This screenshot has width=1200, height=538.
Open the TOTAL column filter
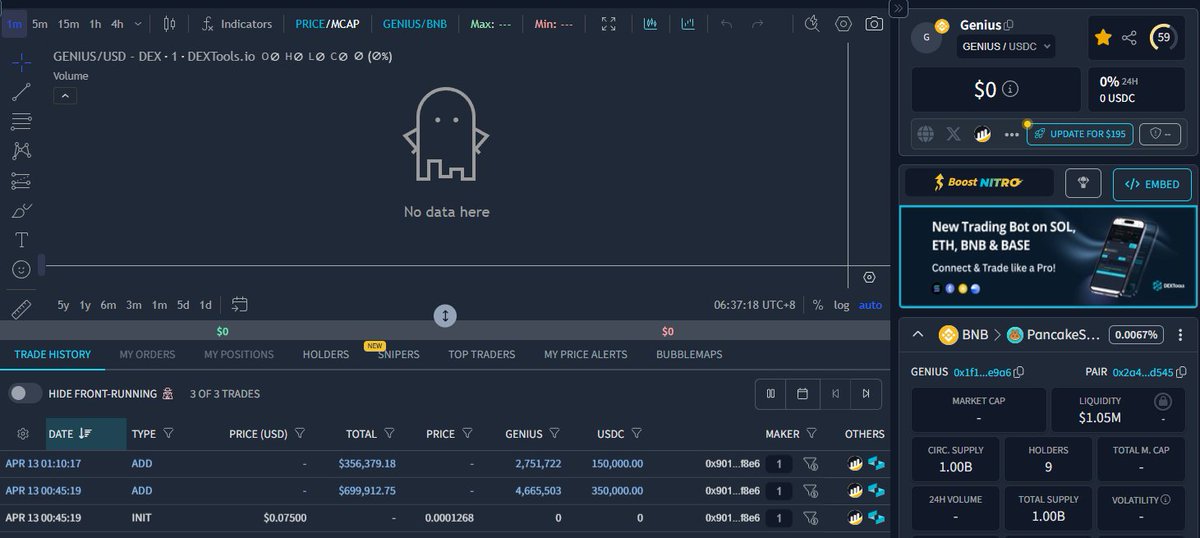click(x=389, y=434)
